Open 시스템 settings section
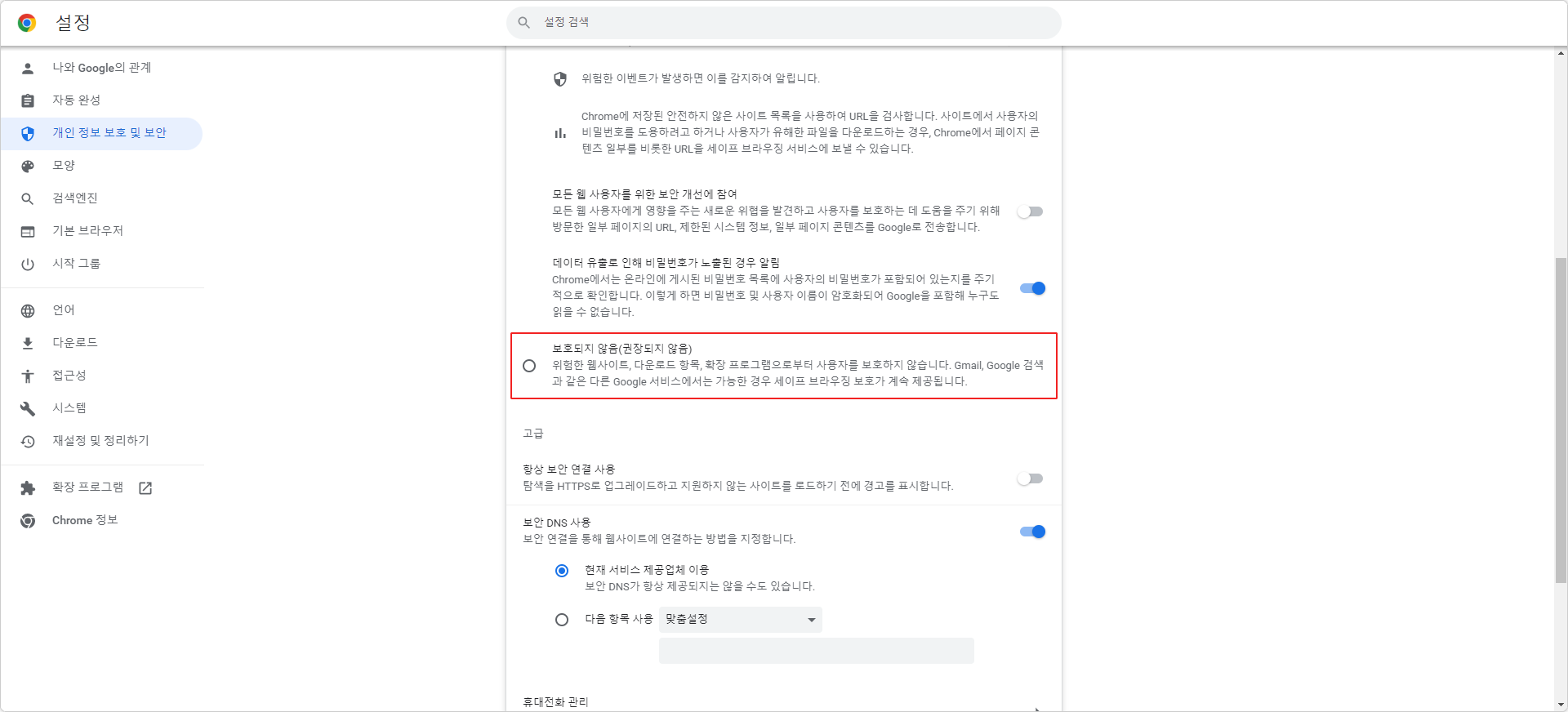 [102, 408]
